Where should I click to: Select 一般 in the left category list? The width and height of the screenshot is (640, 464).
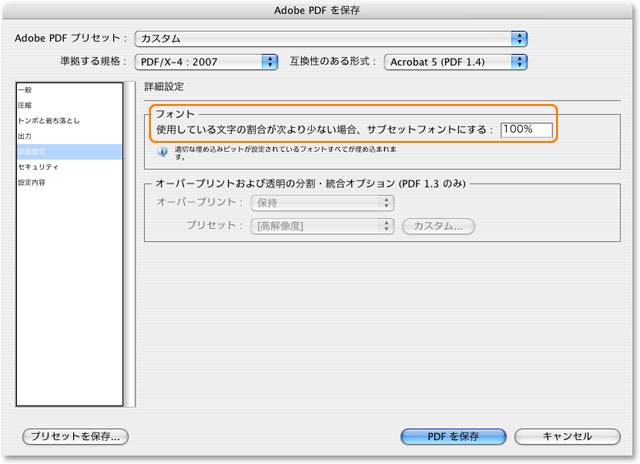pos(24,90)
